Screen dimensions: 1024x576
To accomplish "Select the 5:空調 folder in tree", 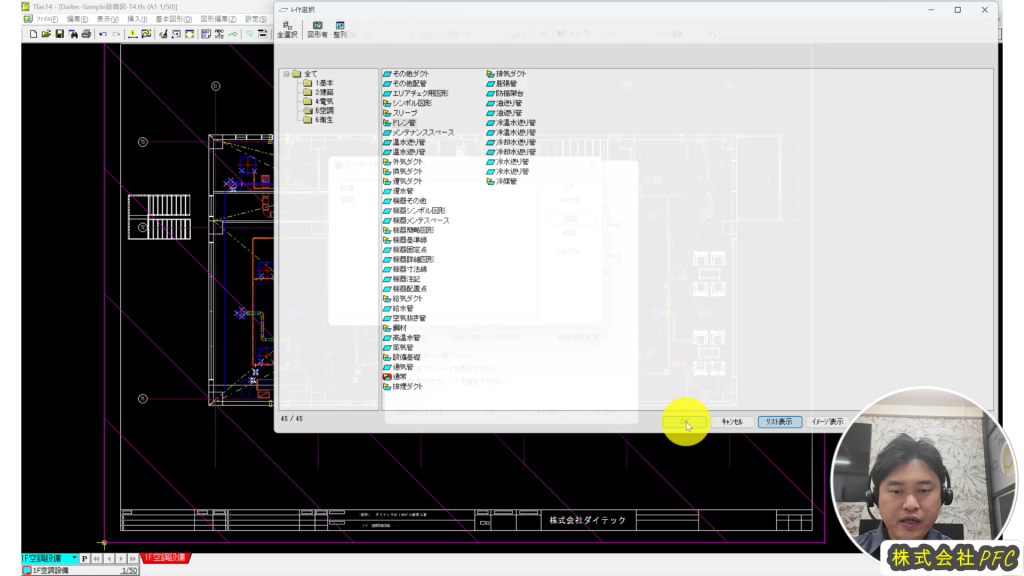I will point(324,111).
